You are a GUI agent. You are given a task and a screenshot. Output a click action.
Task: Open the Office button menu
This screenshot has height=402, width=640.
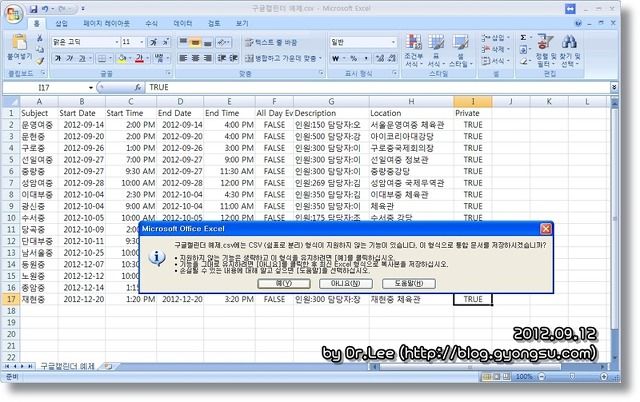coord(13,14)
